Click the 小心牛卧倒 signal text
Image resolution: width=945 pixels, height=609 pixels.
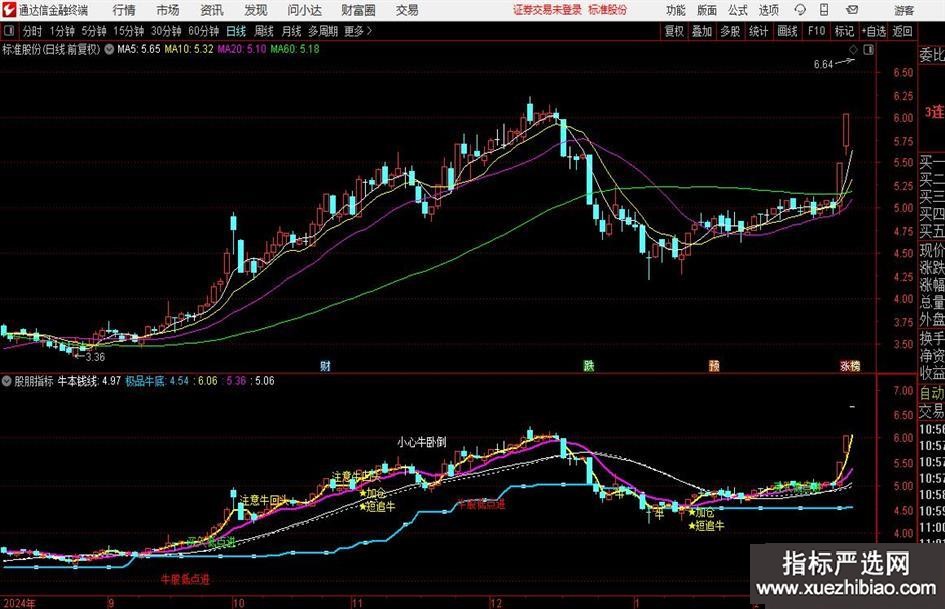[x=421, y=442]
